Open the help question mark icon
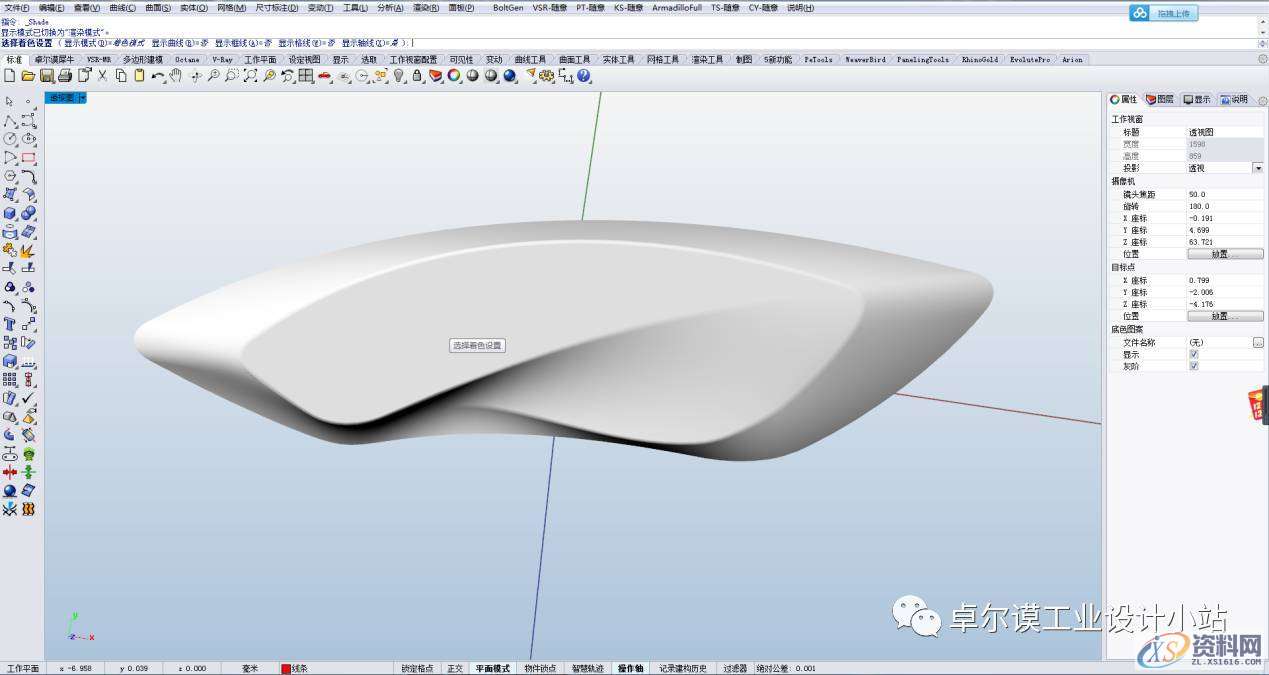1269x675 pixels. [x=583, y=76]
